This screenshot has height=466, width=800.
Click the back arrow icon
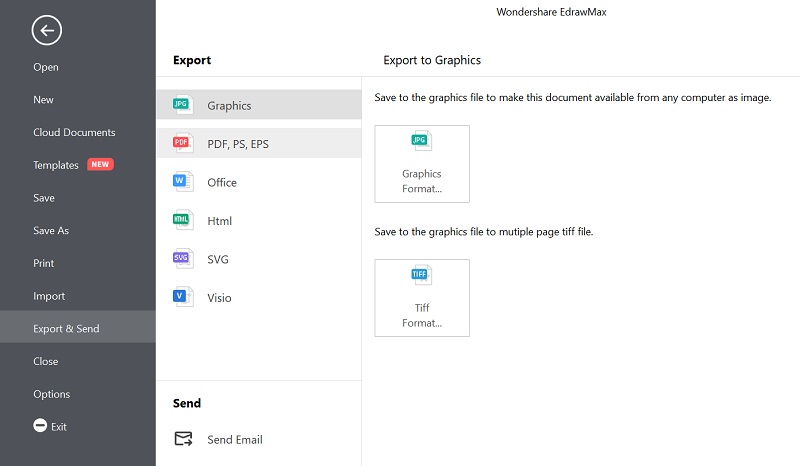click(x=46, y=31)
